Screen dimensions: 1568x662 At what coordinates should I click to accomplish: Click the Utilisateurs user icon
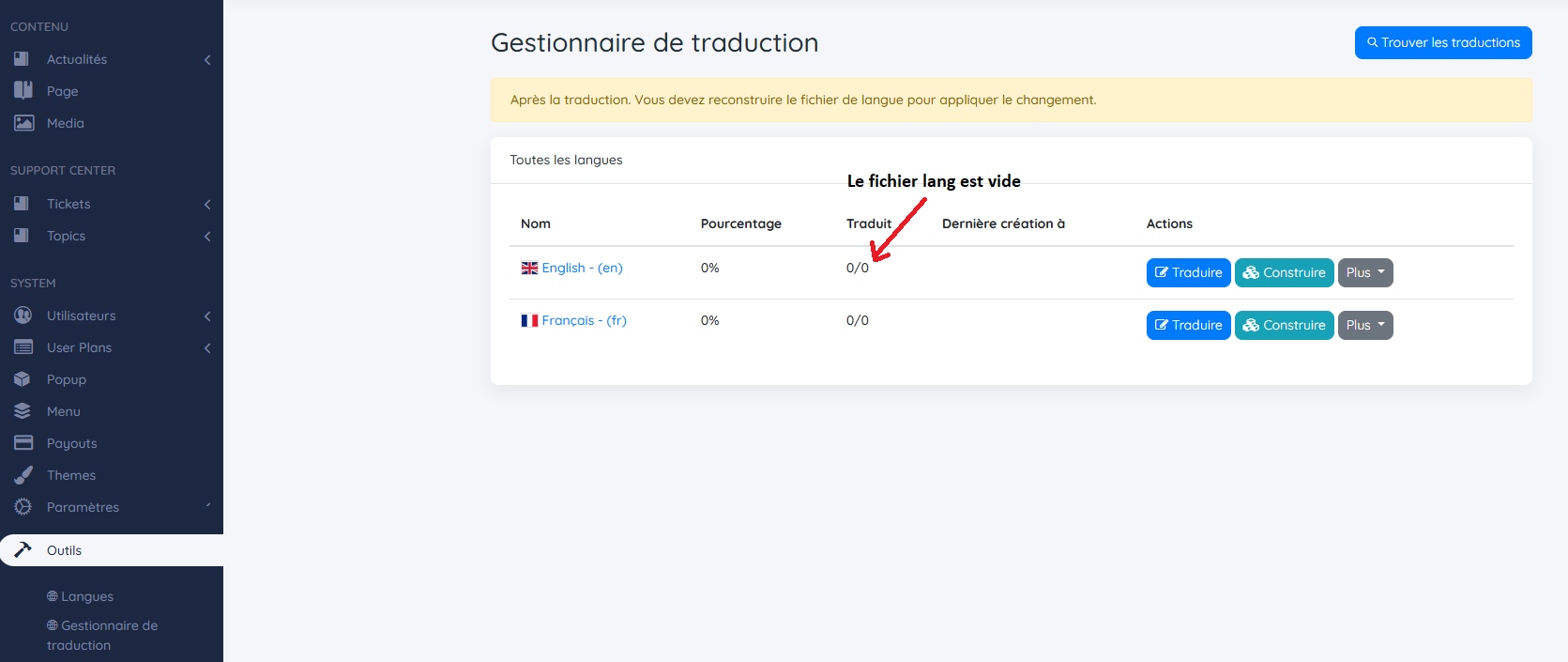[23, 315]
